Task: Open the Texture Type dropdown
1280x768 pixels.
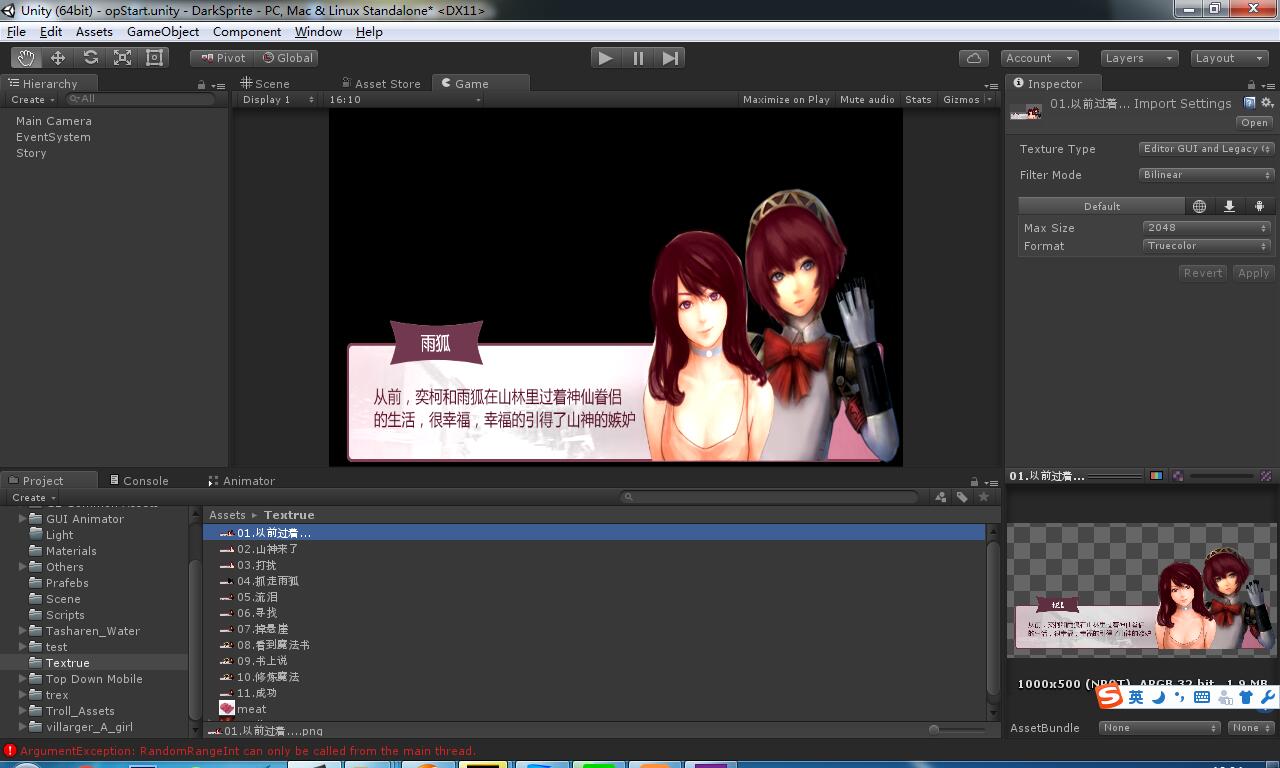Action: pyautogui.click(x=1206, y=149)
